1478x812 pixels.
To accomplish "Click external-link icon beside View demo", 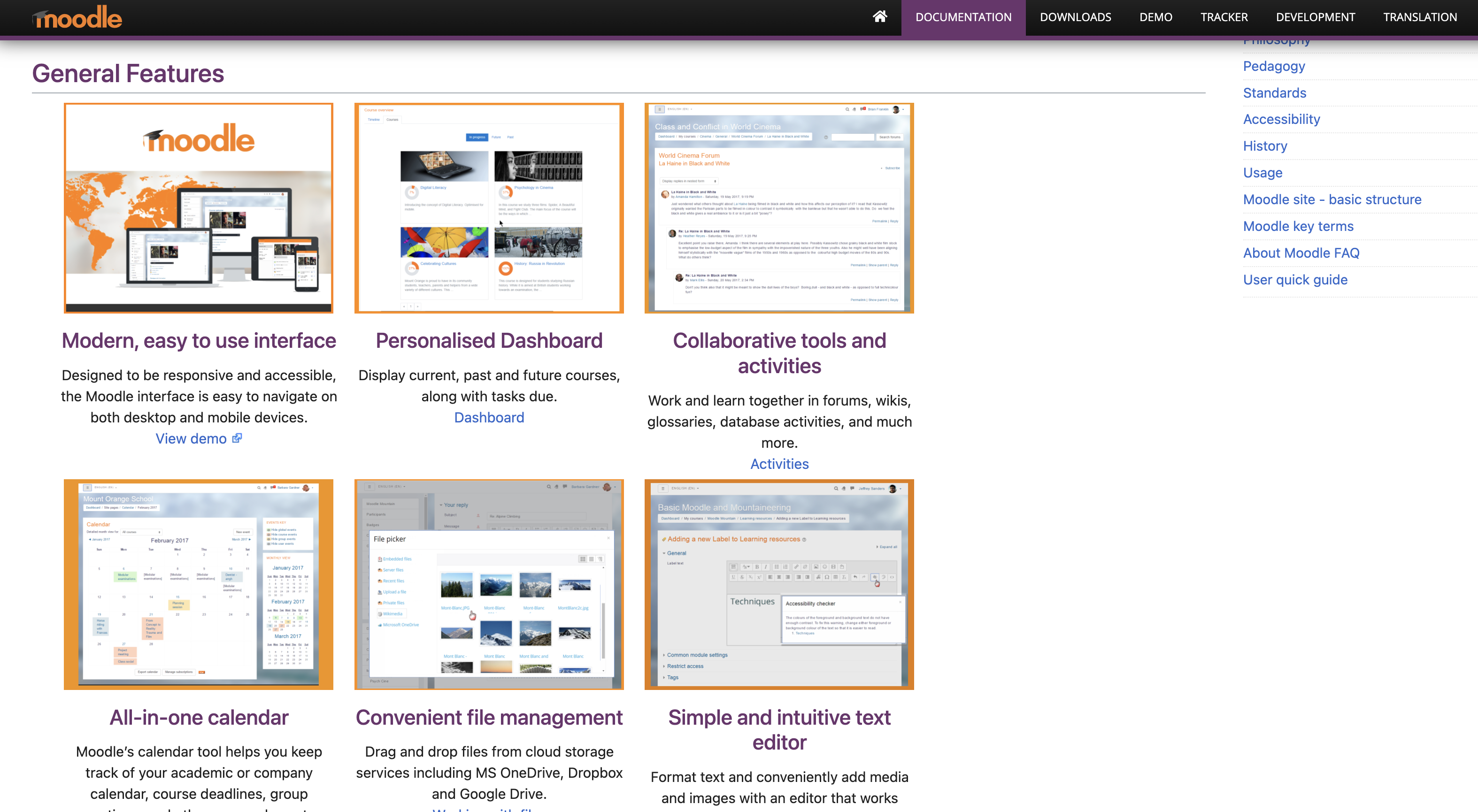I will [x=237, y=439].
